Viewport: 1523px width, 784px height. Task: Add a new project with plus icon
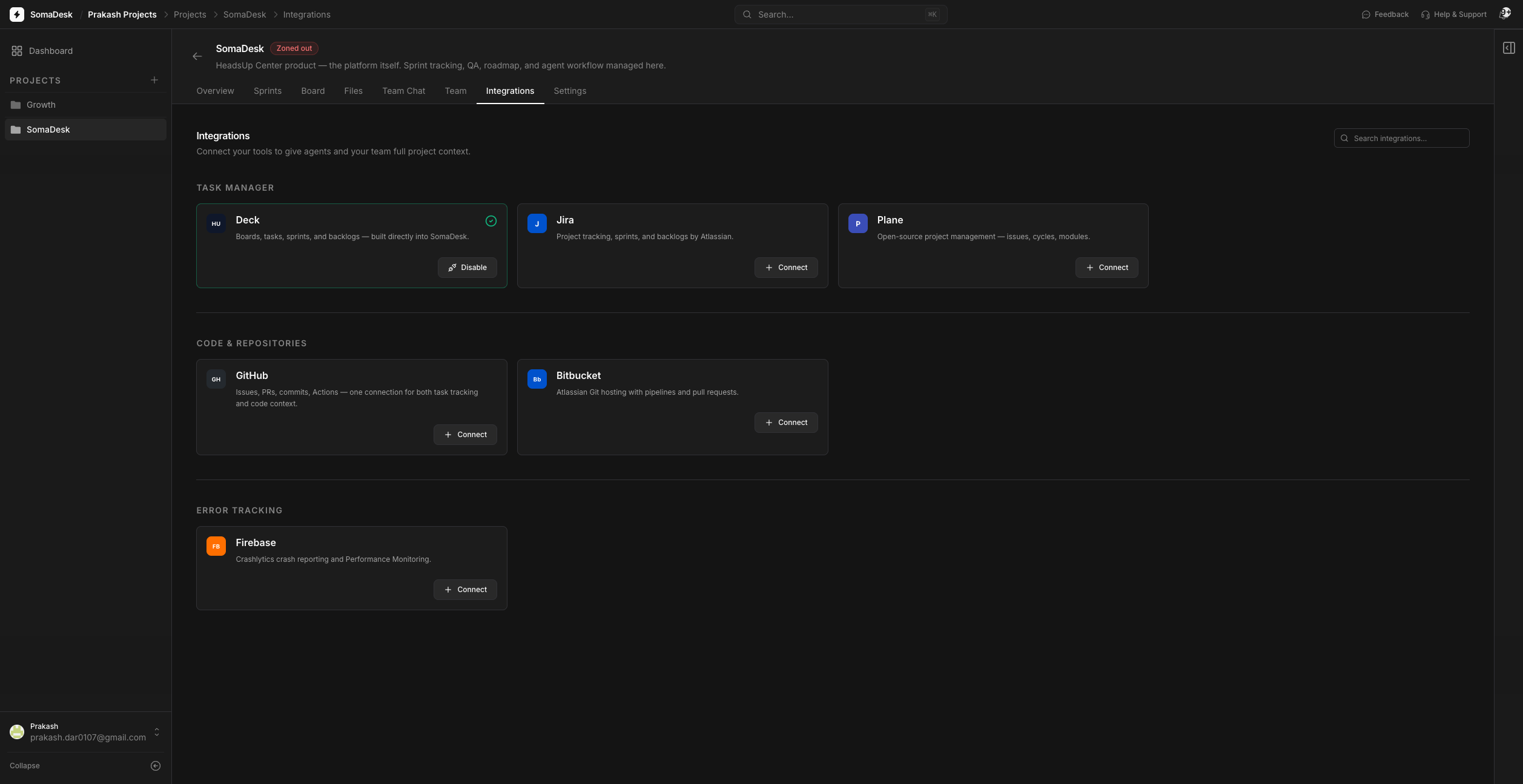click(154, 80)
